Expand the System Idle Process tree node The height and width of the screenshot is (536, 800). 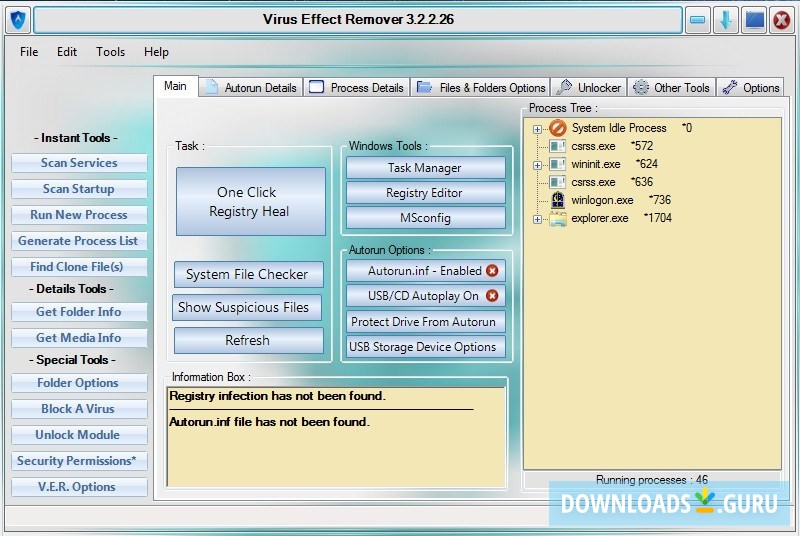click(537, 129)
